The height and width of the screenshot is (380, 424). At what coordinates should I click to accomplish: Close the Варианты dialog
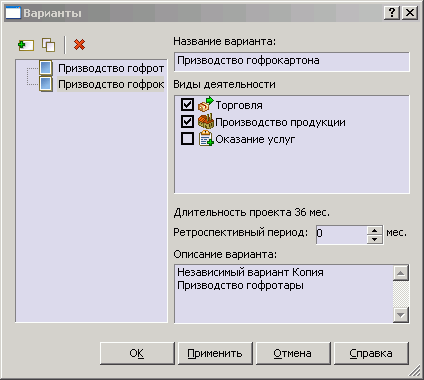tap(410, 13)
